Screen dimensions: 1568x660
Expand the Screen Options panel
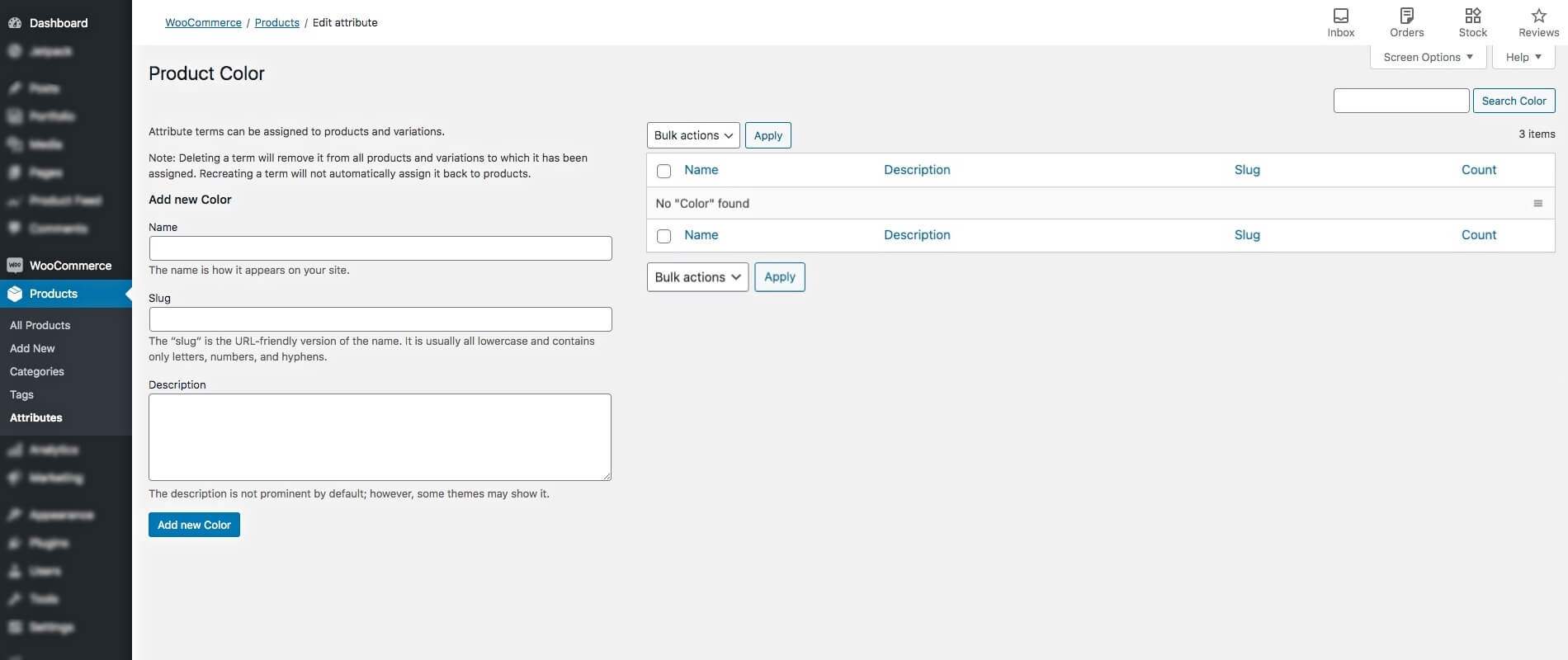[1428, 57]
